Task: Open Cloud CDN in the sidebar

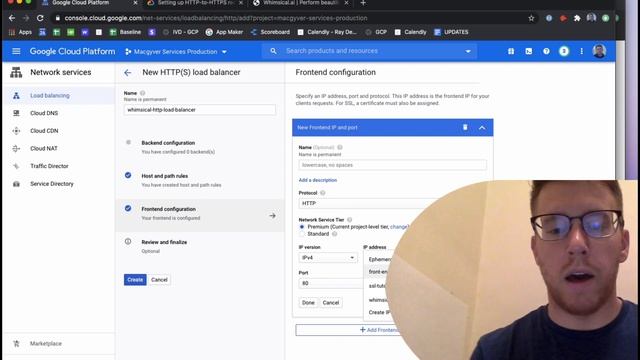Action: click(44, 131)
